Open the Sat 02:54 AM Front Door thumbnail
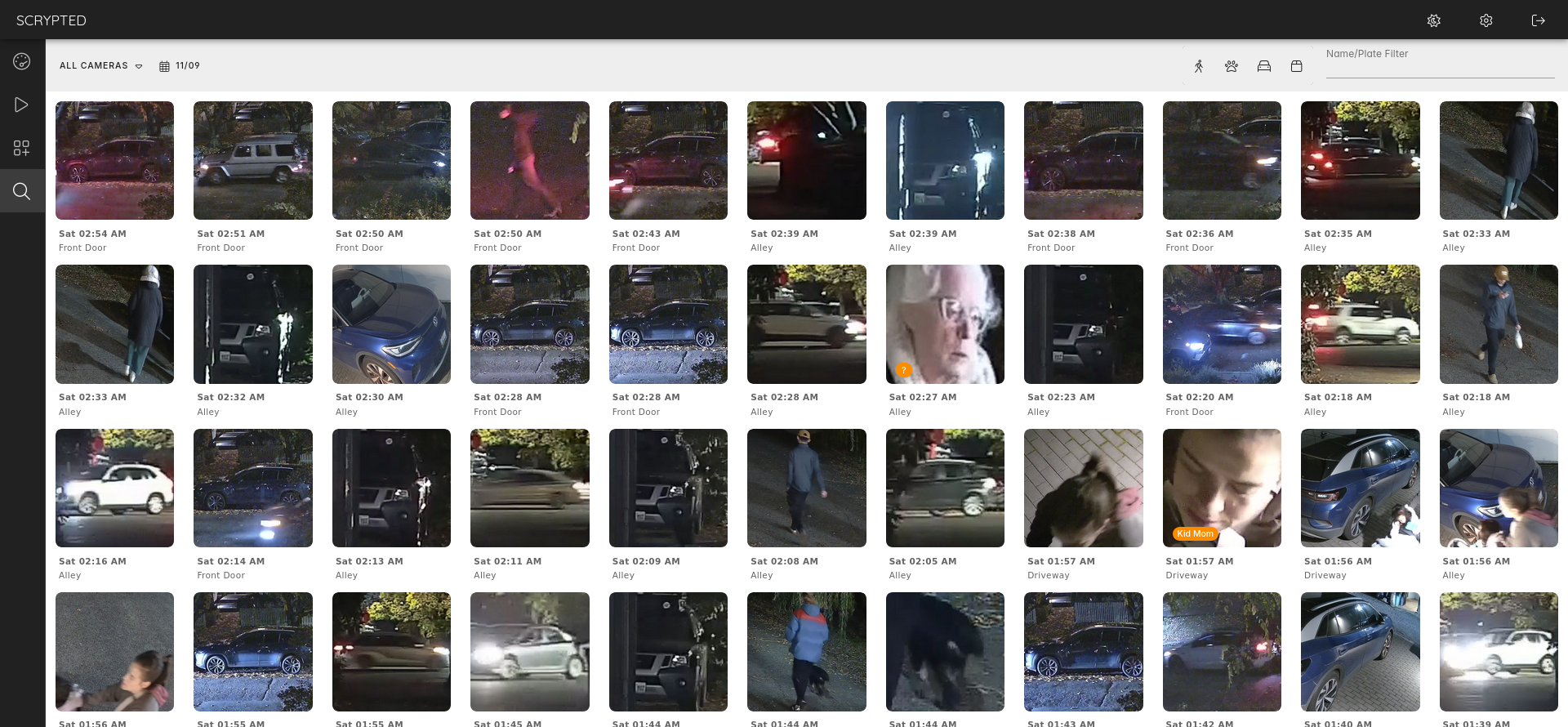This screenshot has width=1568, height=727. 114,160
